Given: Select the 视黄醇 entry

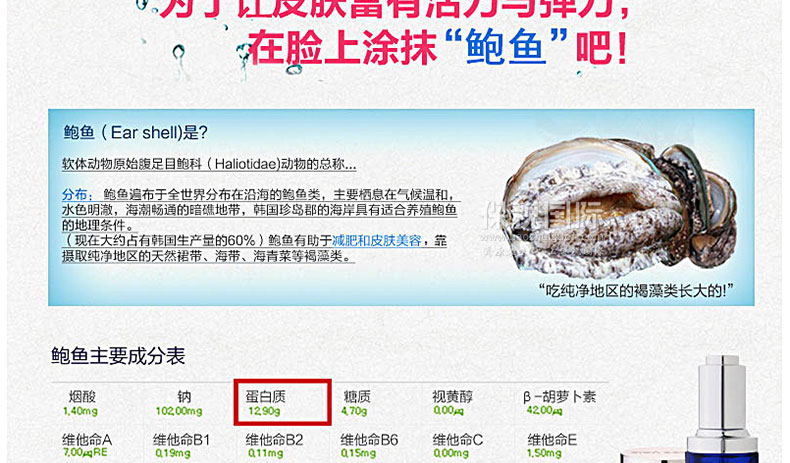Looking at the screenshot, I should (452, 403).
